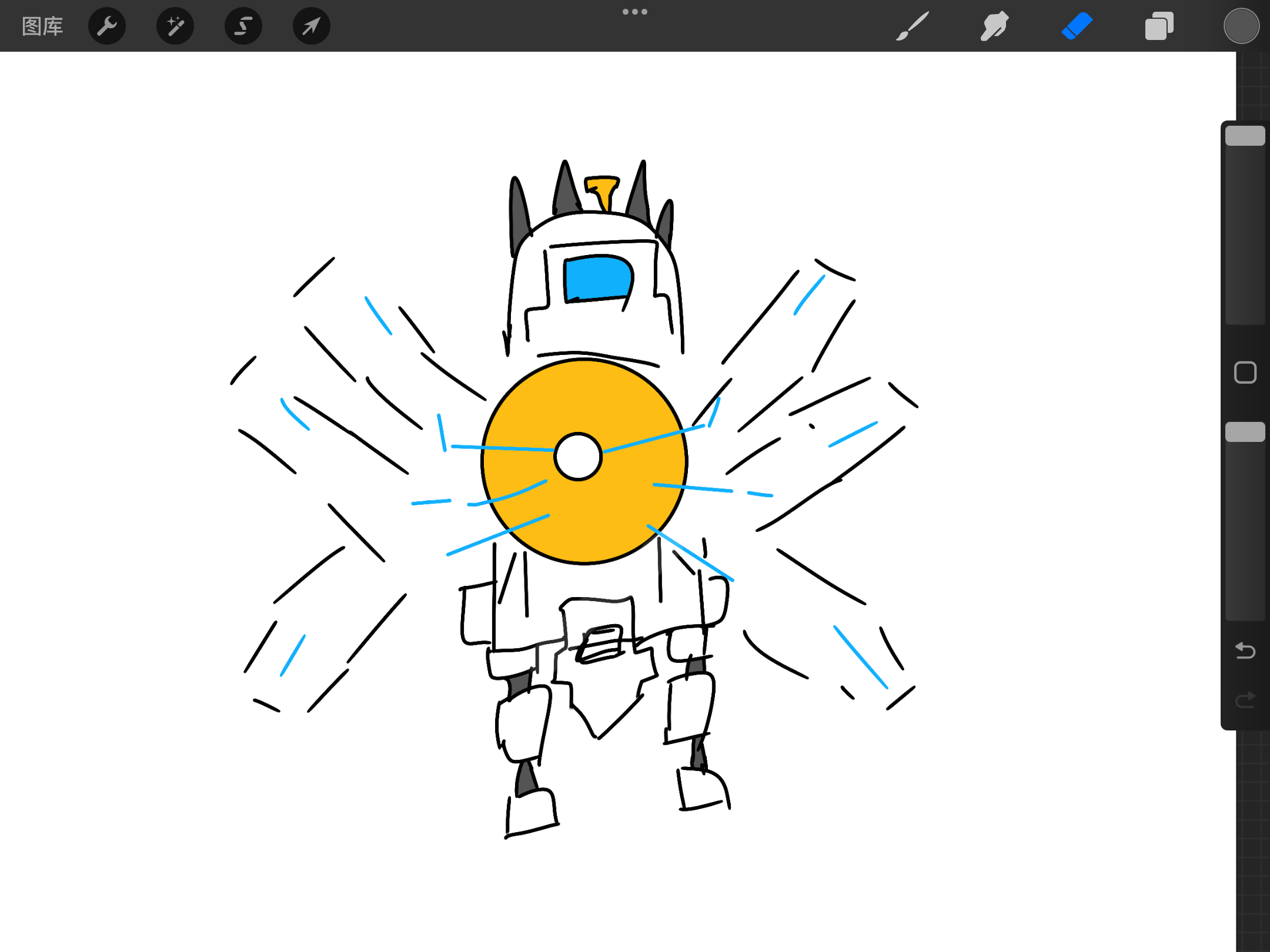Open the Adjustments magic wand menu
This screenshot has height=952, width=1270.
pyautogui.click(x=175, y=26)
